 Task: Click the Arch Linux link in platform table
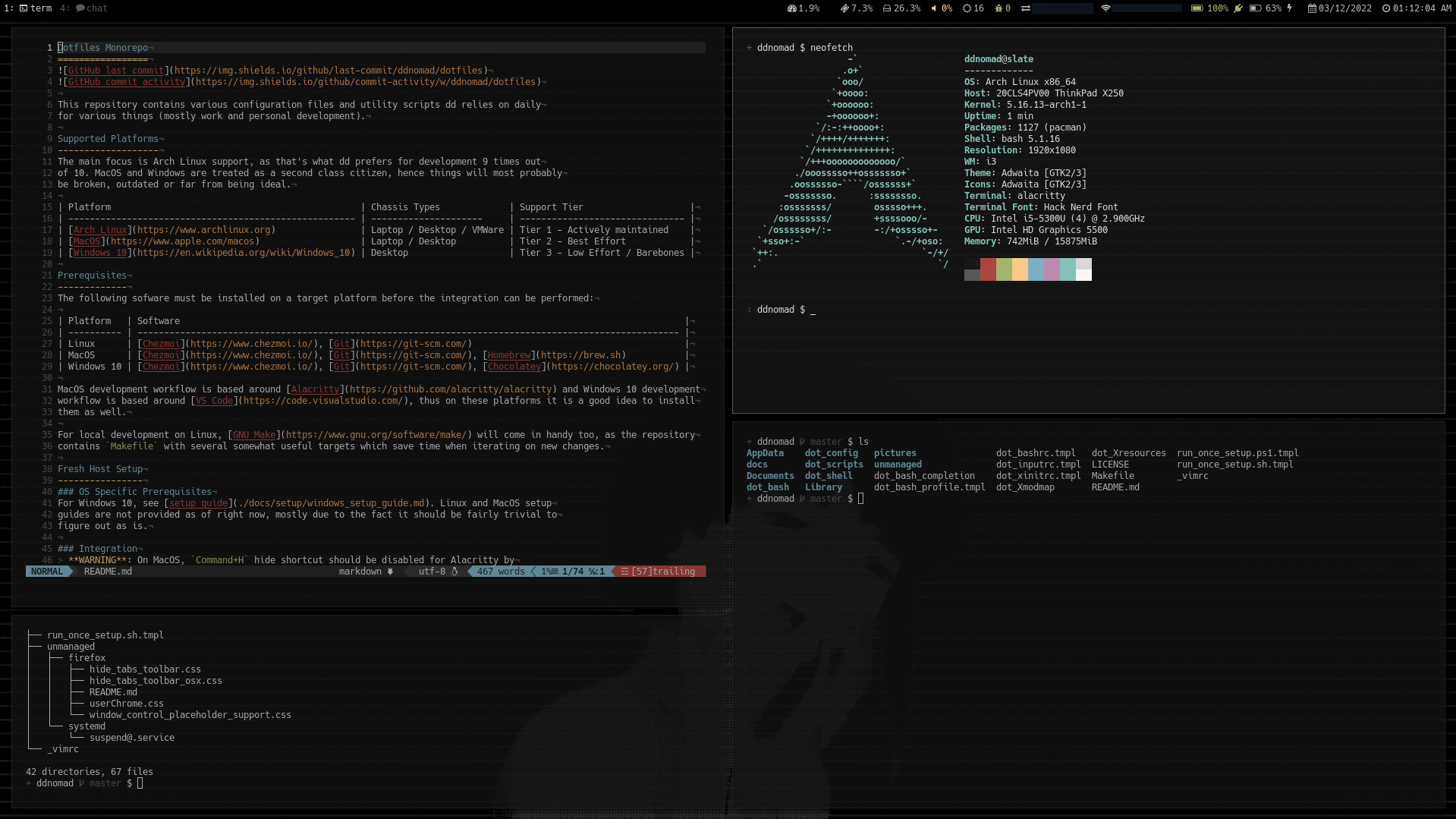(100, 230)
